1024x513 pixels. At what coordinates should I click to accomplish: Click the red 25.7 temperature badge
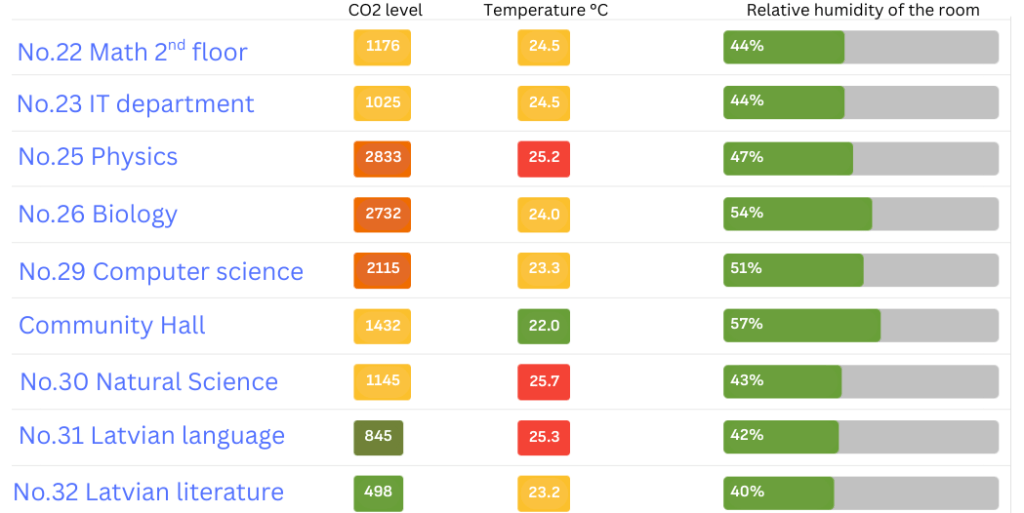coord(543,381)
